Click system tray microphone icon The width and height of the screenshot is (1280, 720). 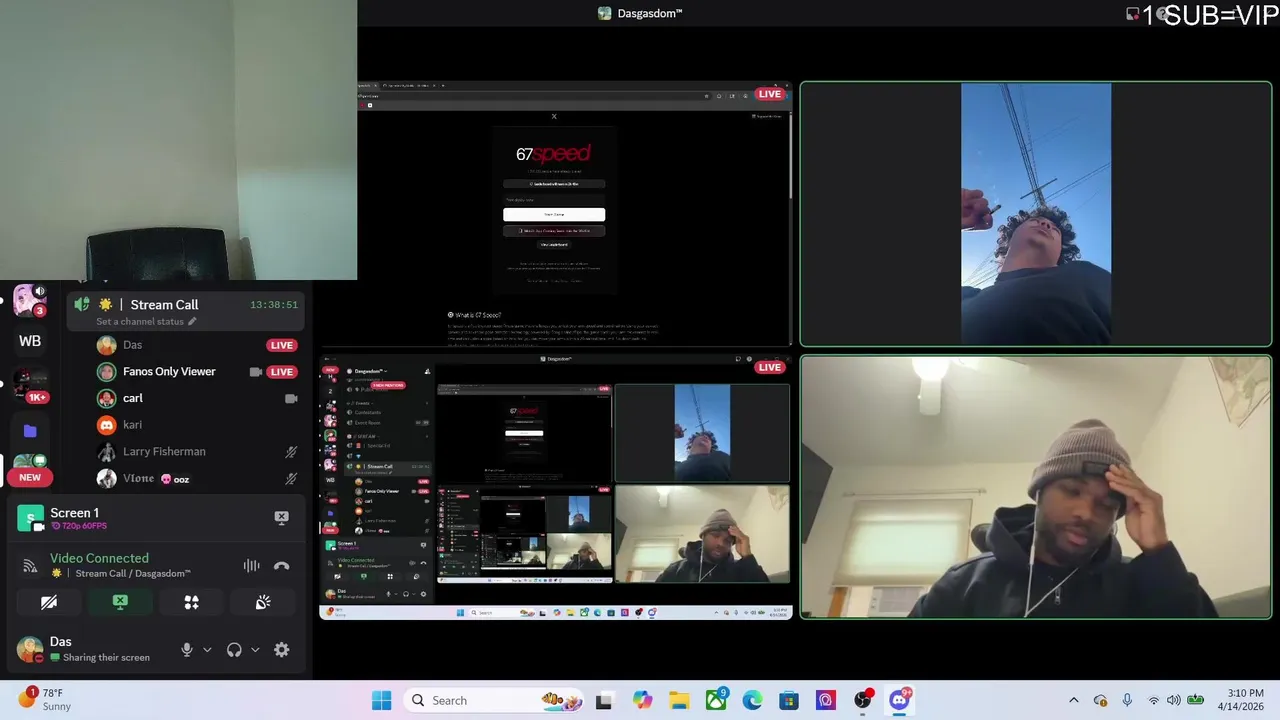[1127, 701]
